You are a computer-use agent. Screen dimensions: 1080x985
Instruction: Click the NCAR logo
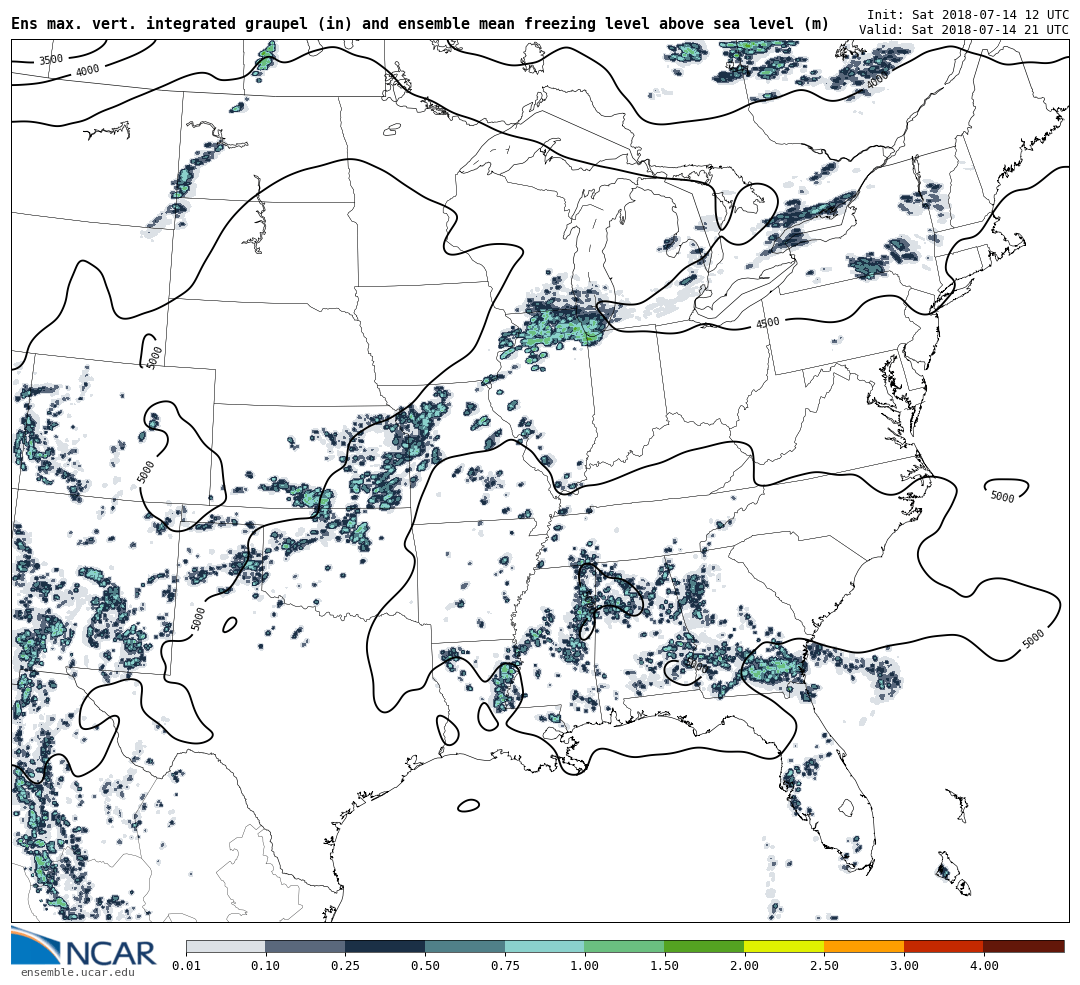[x=84, y=948]
